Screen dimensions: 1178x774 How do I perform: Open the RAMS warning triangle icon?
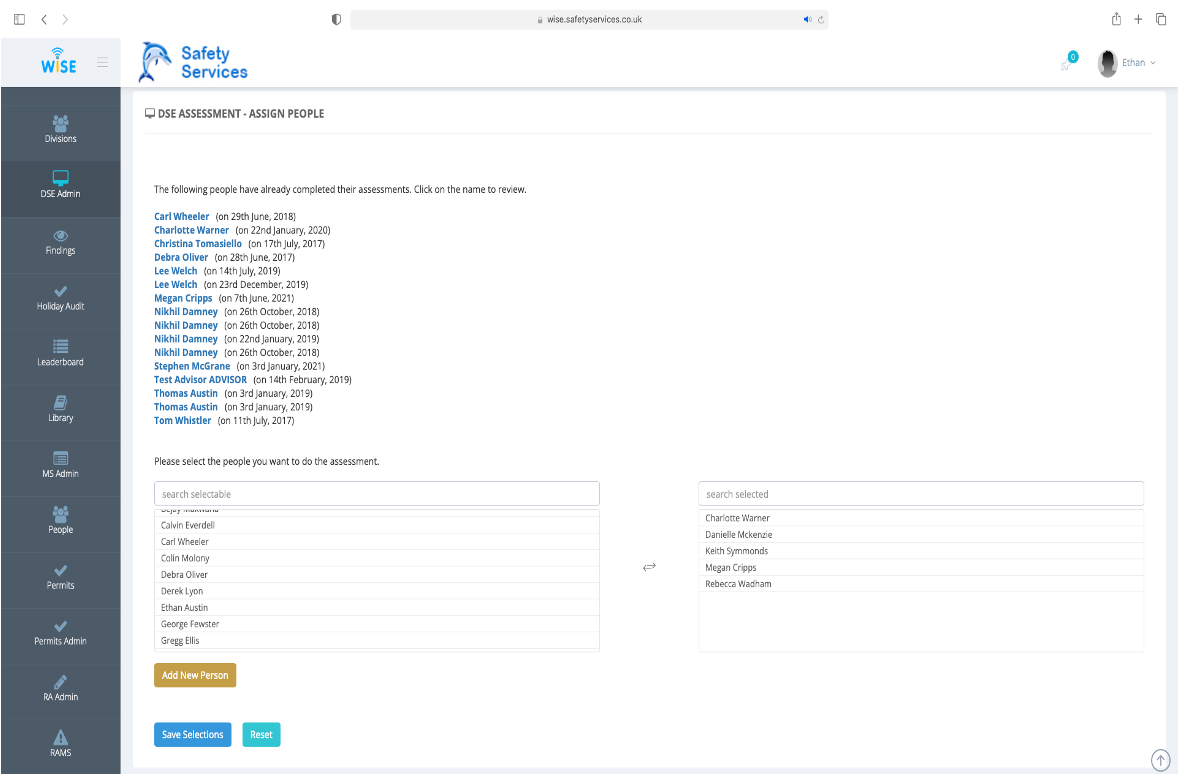click(60, 737)
